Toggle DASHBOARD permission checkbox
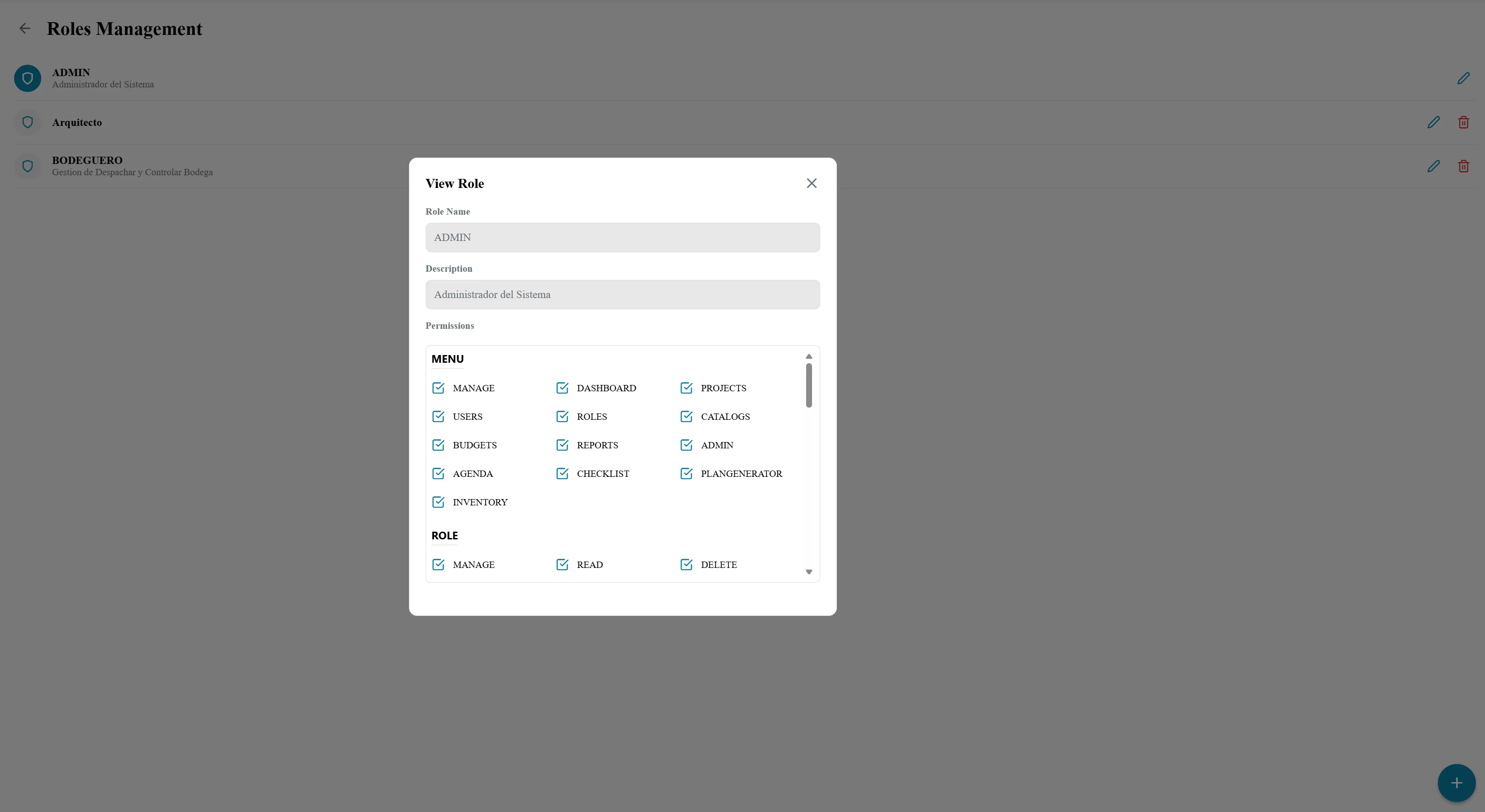The image size is (1485, 812). [562, 388]
